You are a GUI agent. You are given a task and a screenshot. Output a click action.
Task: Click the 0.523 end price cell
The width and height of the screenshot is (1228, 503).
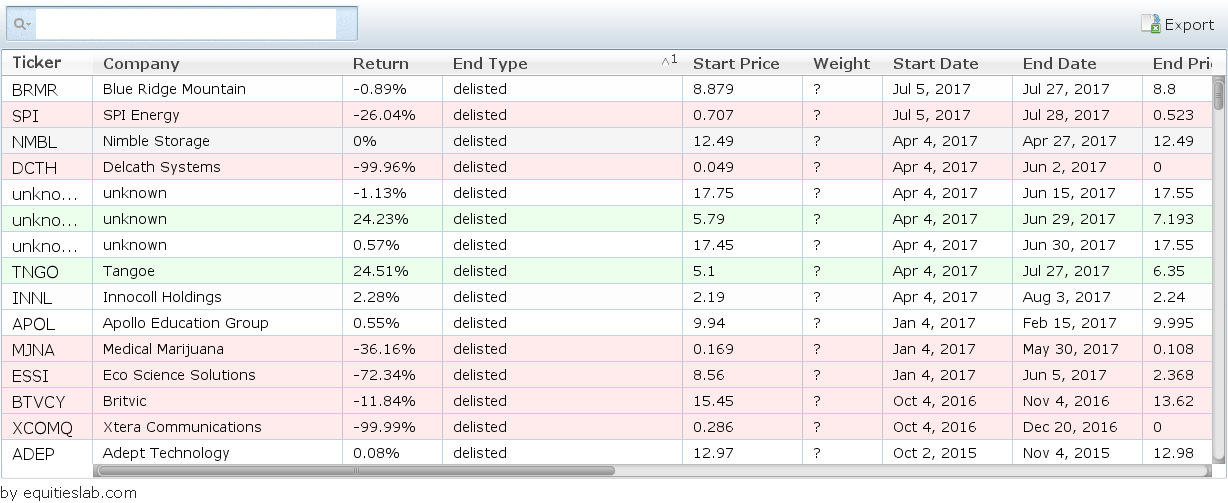pyautogui.click(x=1178, y=115)
